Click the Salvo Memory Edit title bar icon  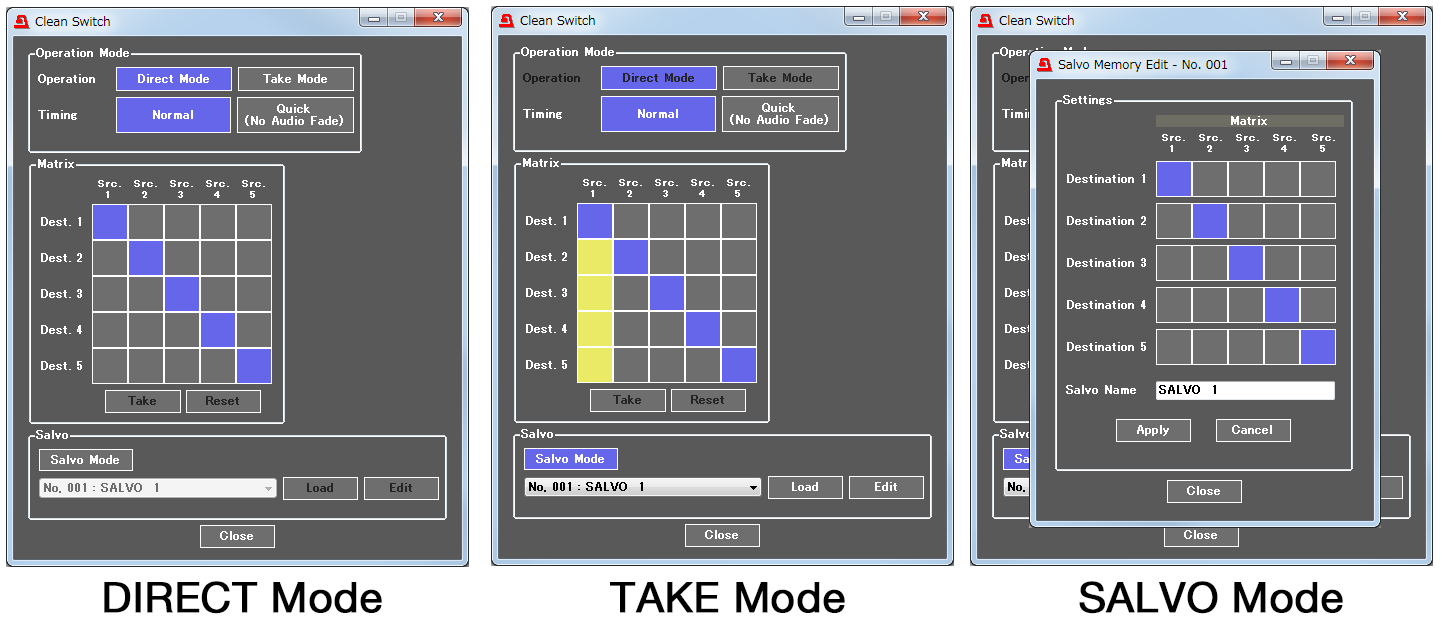pos(1044,64)
